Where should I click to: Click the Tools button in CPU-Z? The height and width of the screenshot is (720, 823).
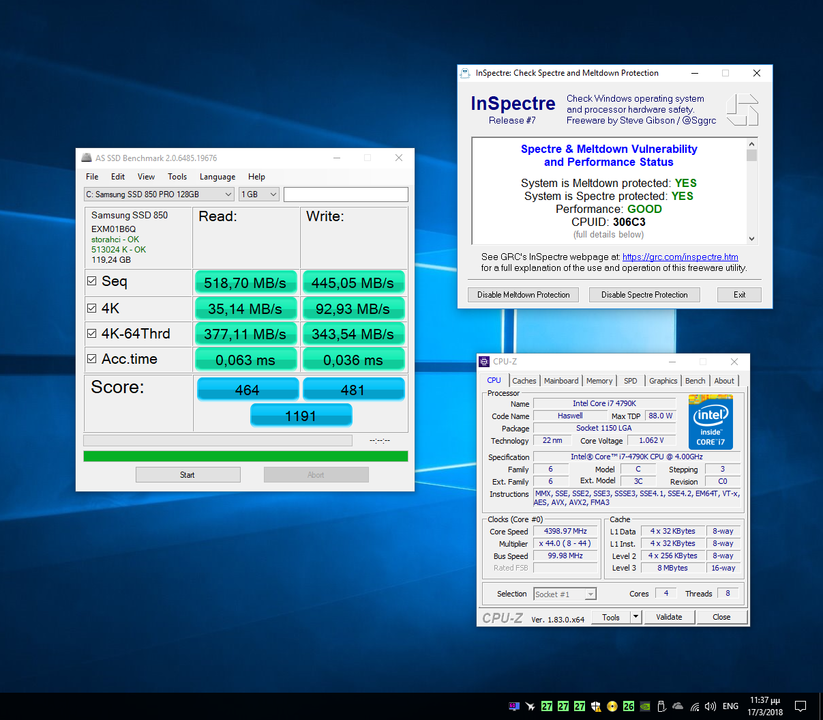click(610, 617)
